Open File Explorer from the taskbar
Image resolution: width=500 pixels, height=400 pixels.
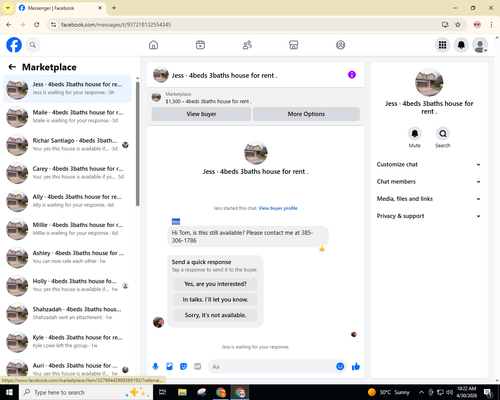(182, 392)
